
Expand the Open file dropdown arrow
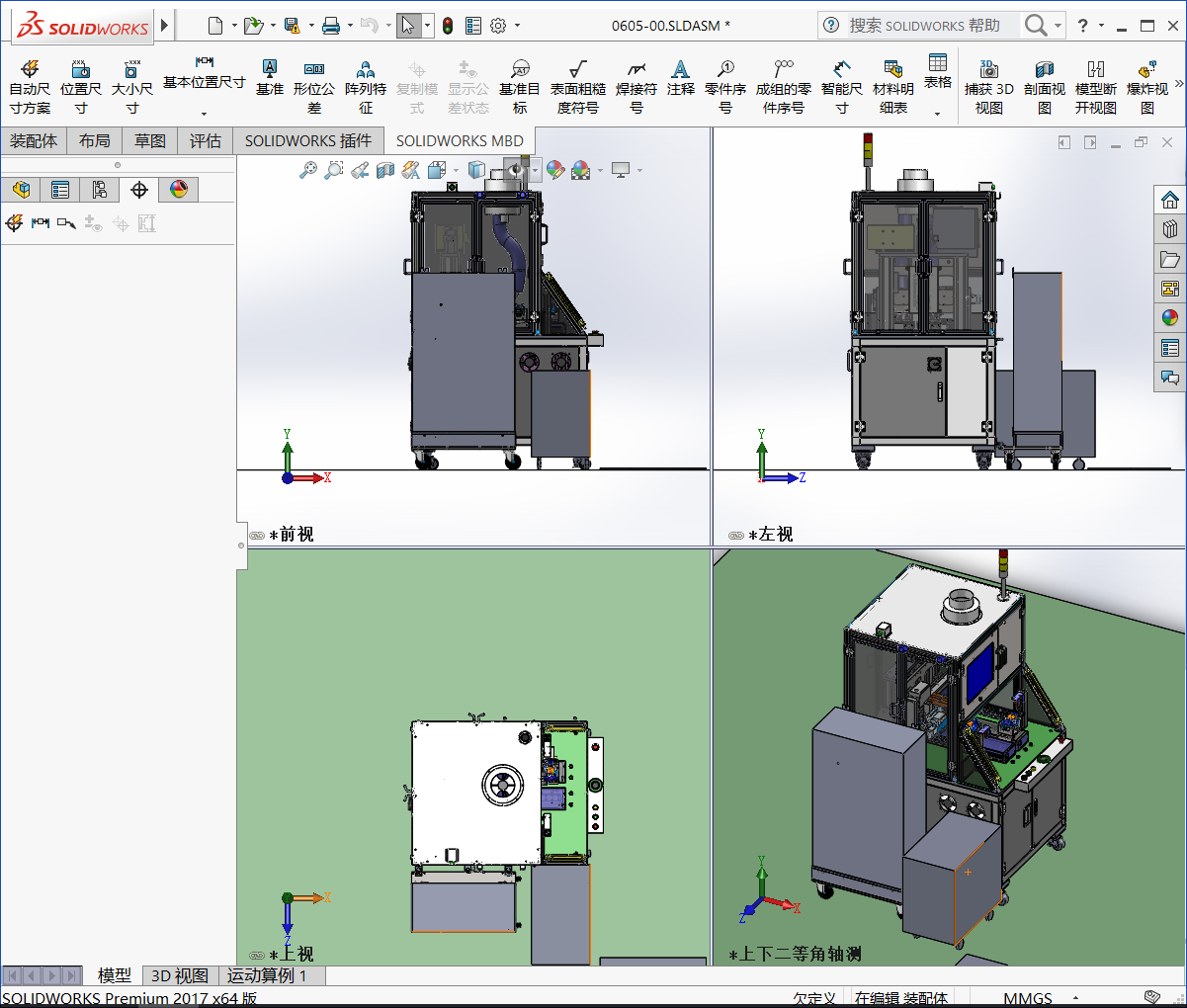[x=272, y=26]
